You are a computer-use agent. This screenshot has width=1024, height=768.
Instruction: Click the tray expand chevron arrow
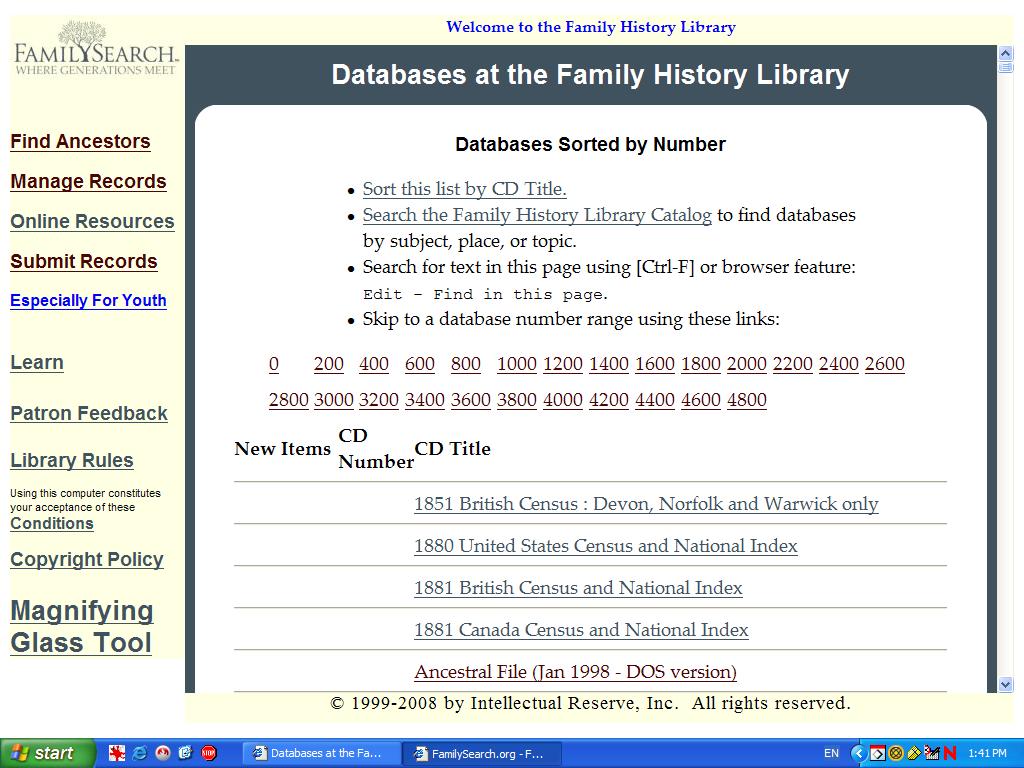[x=859, y=753]
